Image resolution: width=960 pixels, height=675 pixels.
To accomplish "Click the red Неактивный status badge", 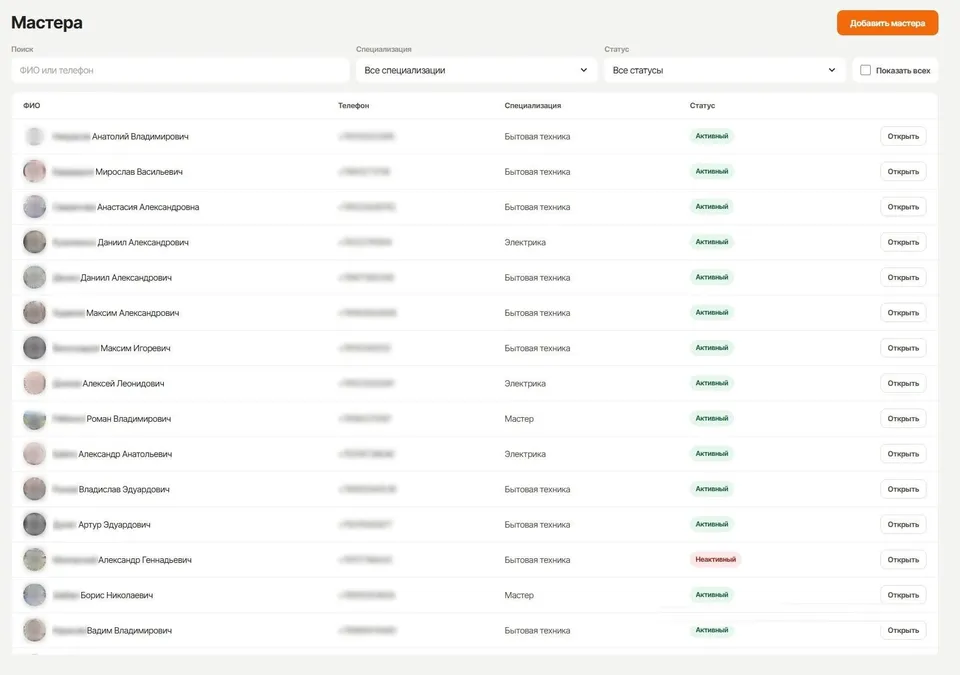I will click(715, 559).
